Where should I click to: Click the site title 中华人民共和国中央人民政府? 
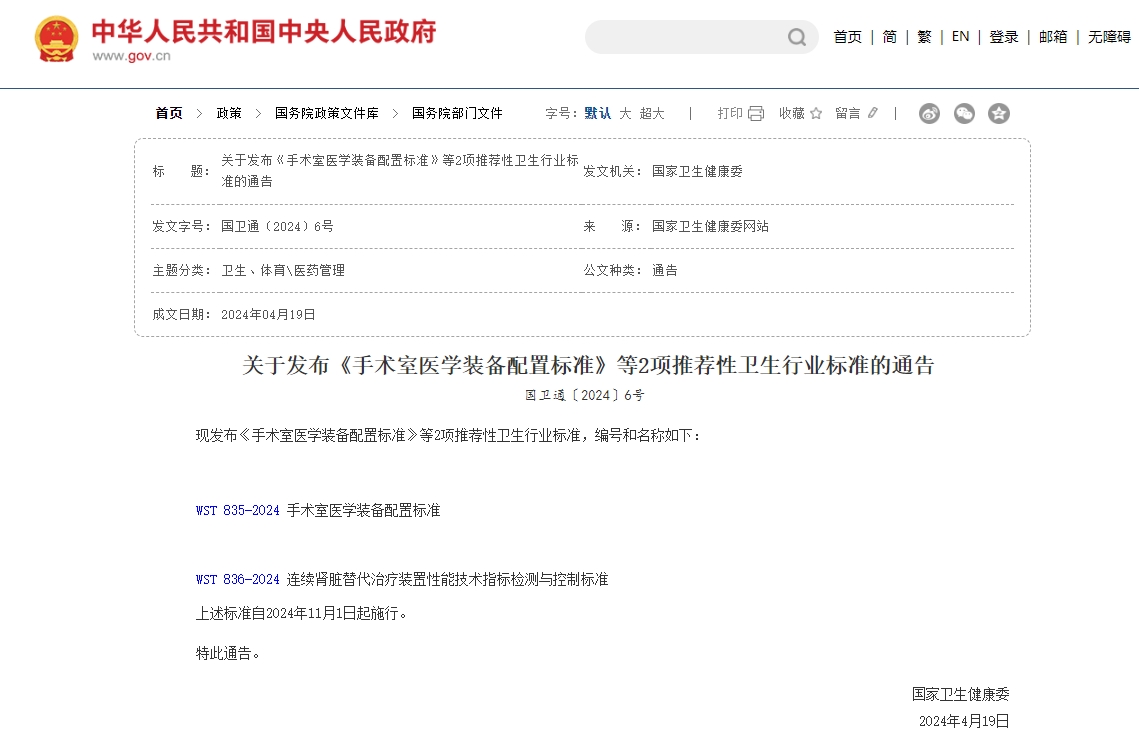pos(264,31)
